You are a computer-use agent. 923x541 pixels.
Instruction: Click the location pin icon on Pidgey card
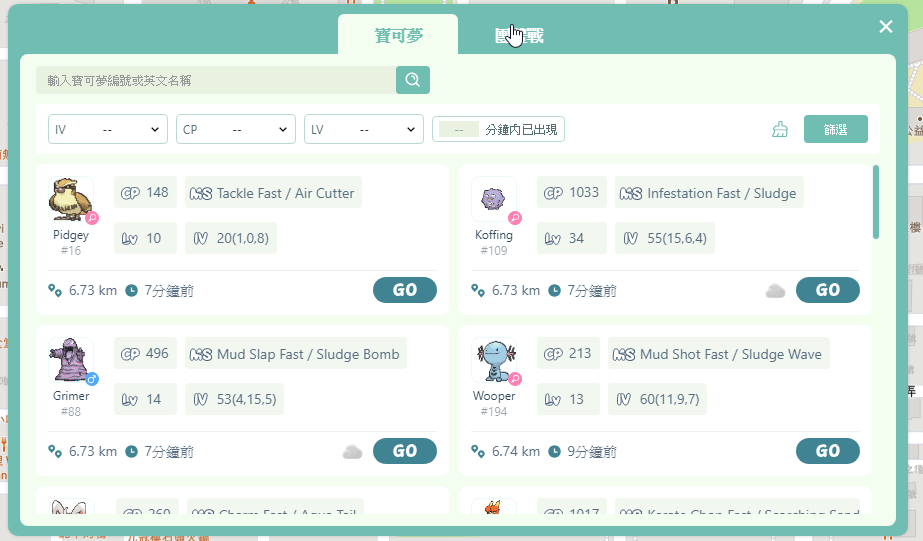click(x=55, y=290)
